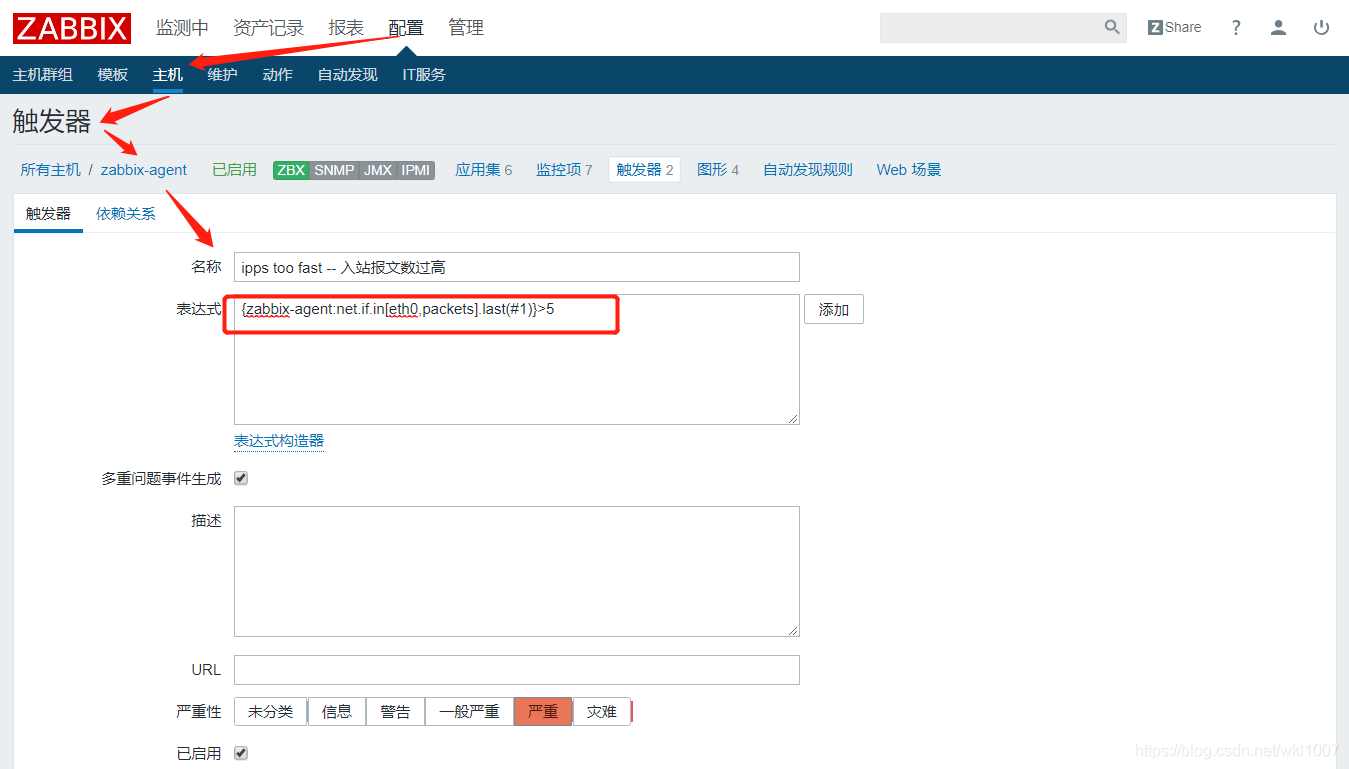Open 自动发现规则 link
The height and width of the screenshot is (769, 1349).
tap(808, 170)
